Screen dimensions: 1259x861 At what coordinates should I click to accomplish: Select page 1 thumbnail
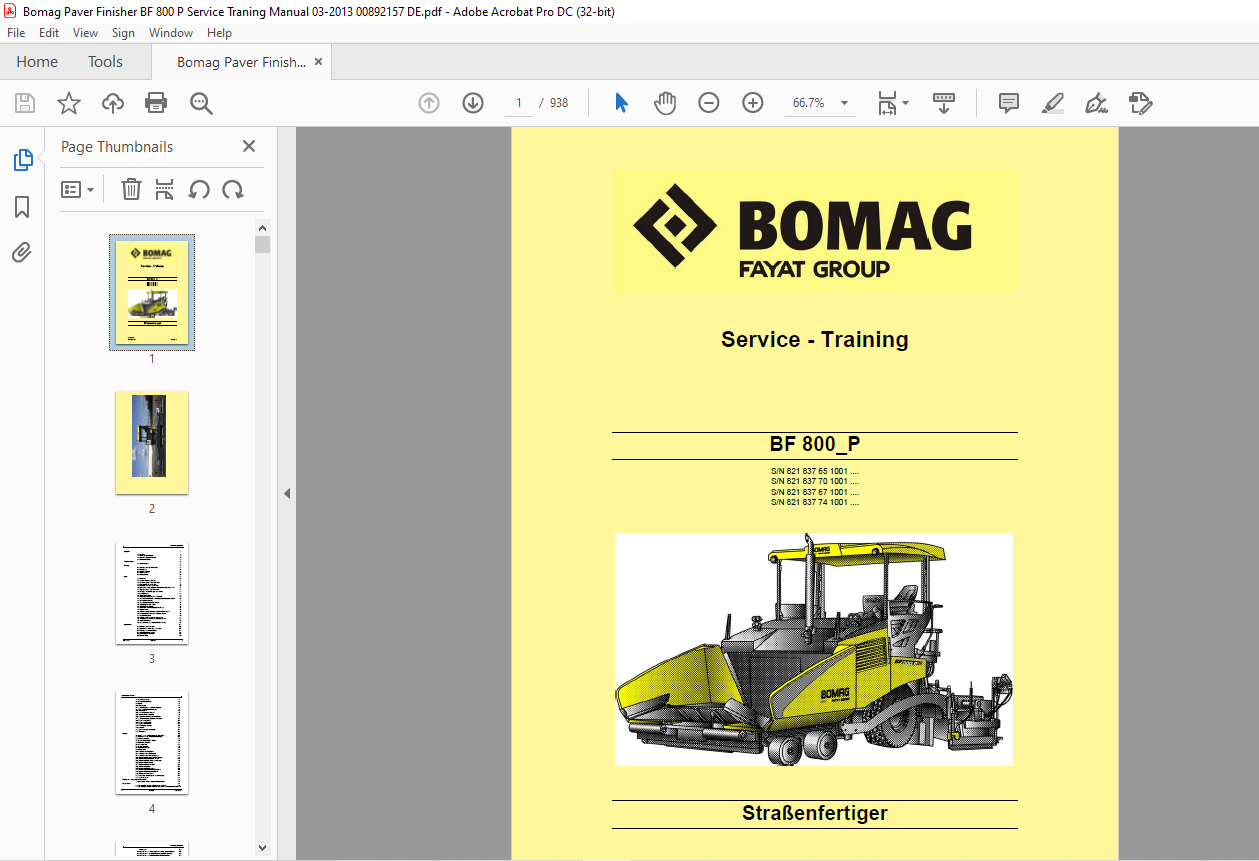(152, 292)
